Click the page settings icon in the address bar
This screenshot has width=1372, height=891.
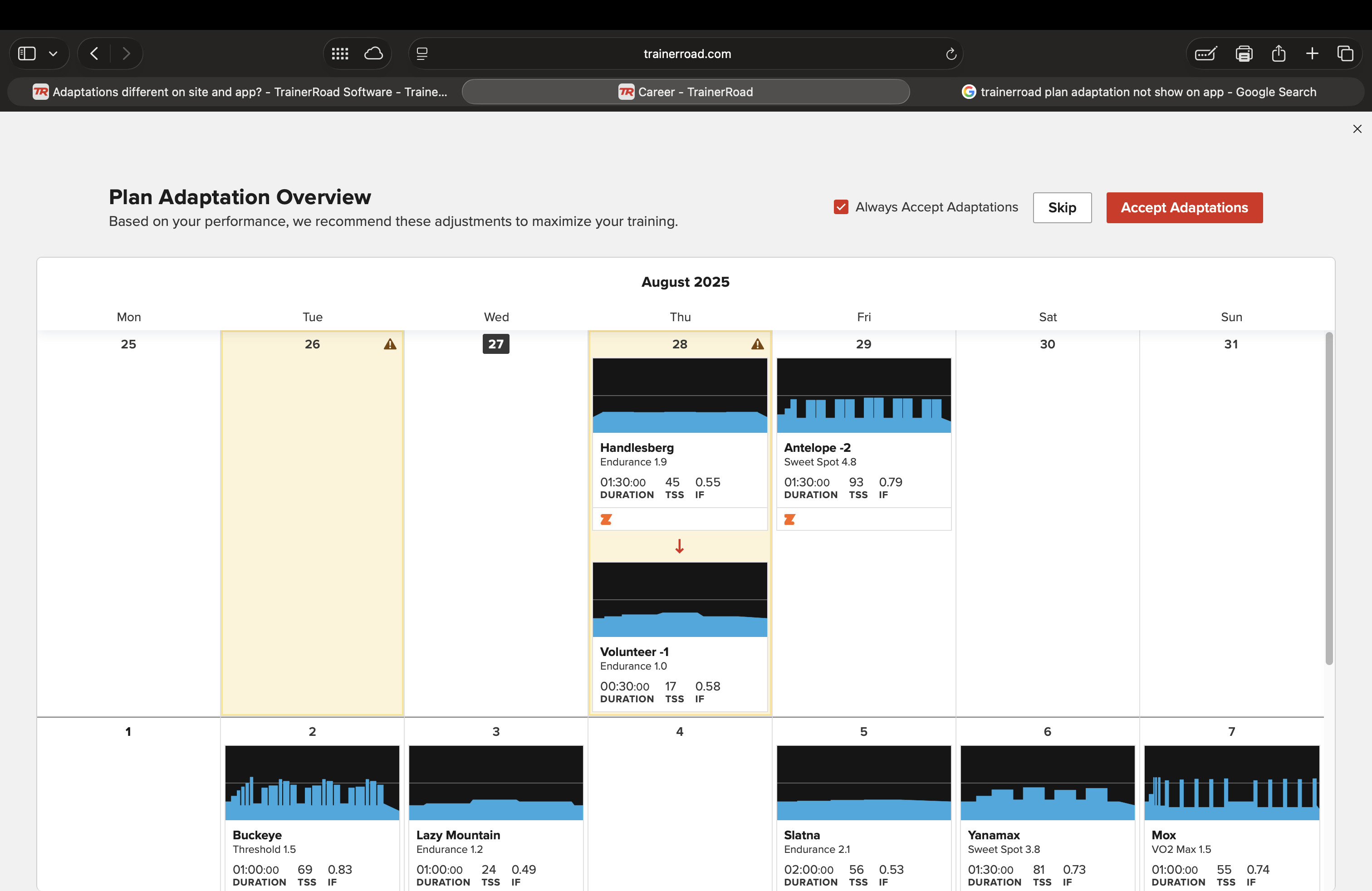tap(422, 54)
